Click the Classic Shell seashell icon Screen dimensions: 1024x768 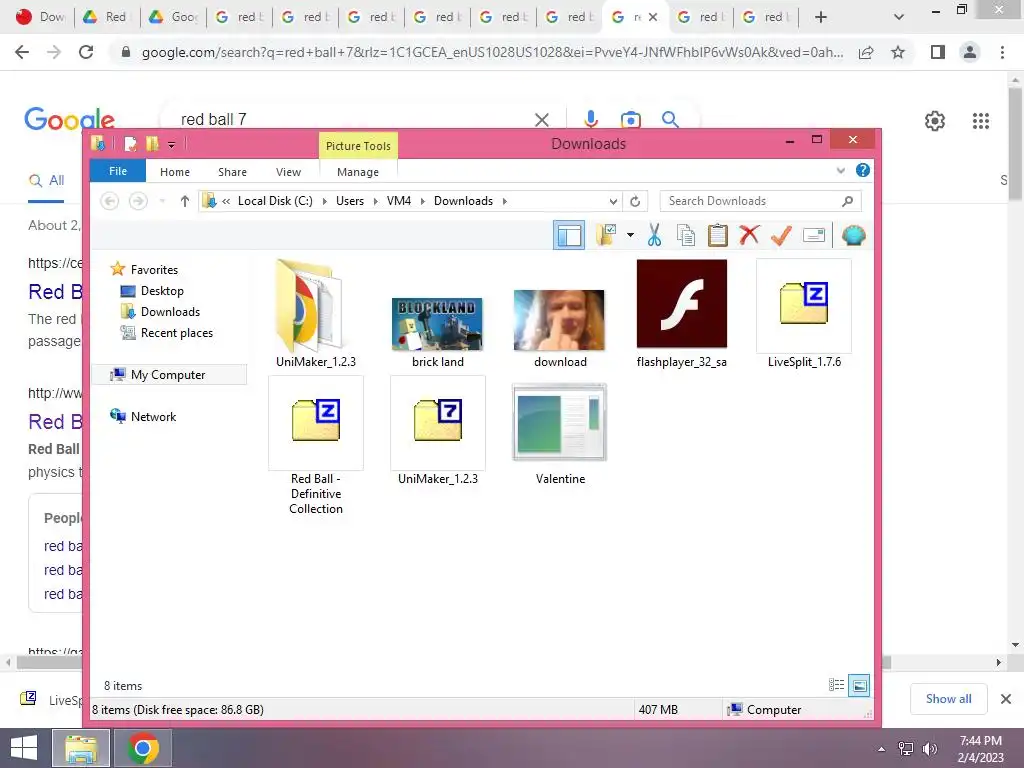click(x=853, y=235)
